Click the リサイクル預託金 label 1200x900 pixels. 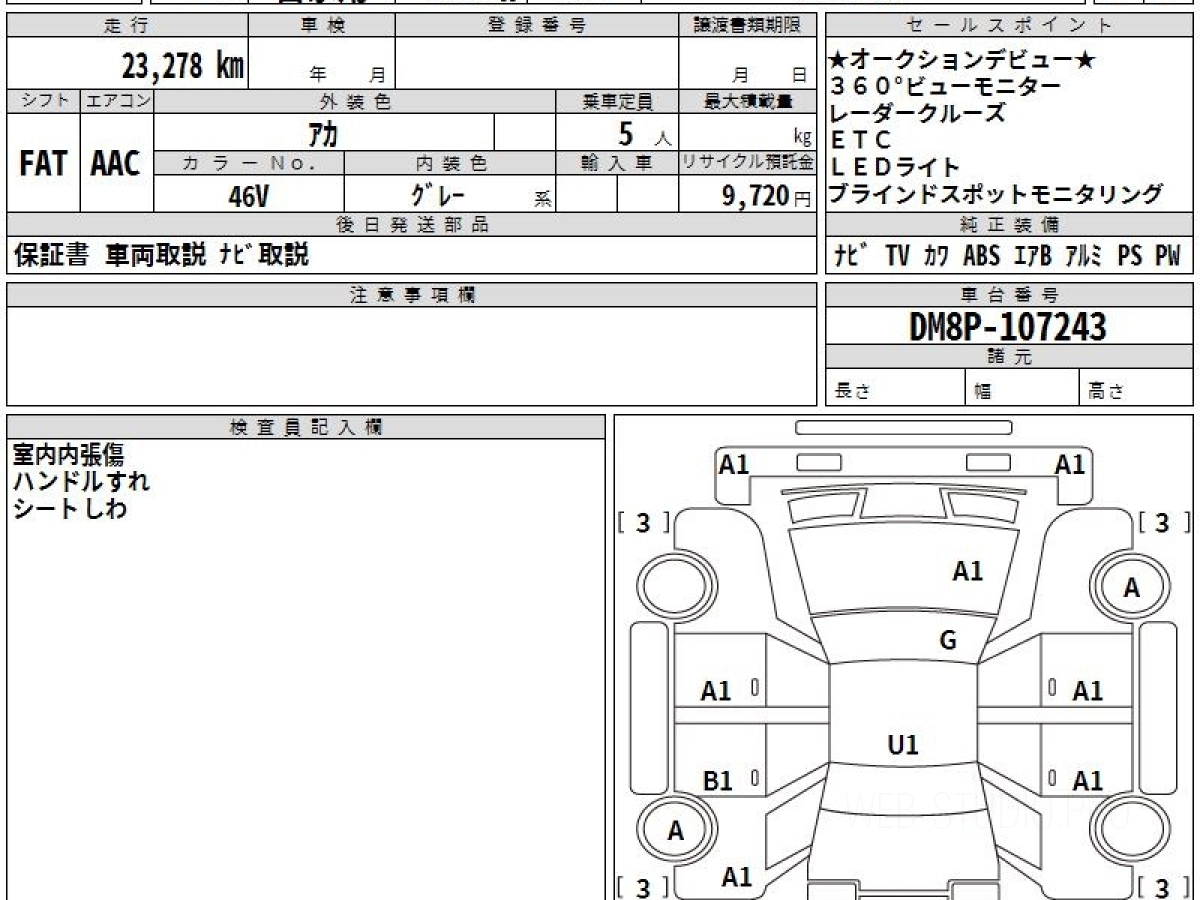click(x=748, y=163)
